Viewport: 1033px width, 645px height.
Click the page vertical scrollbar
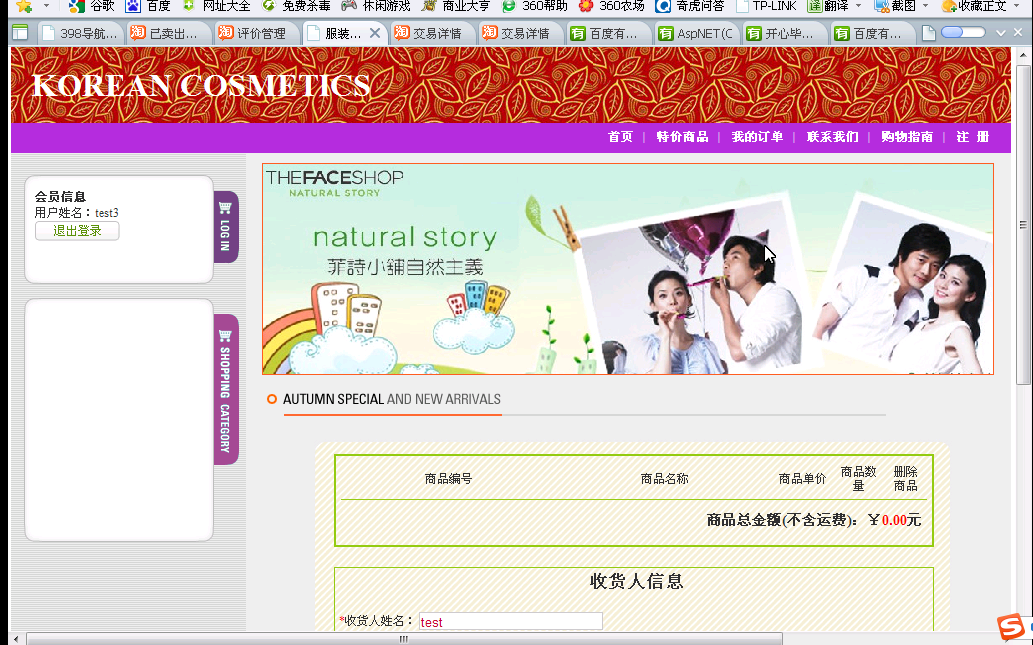1023,224
